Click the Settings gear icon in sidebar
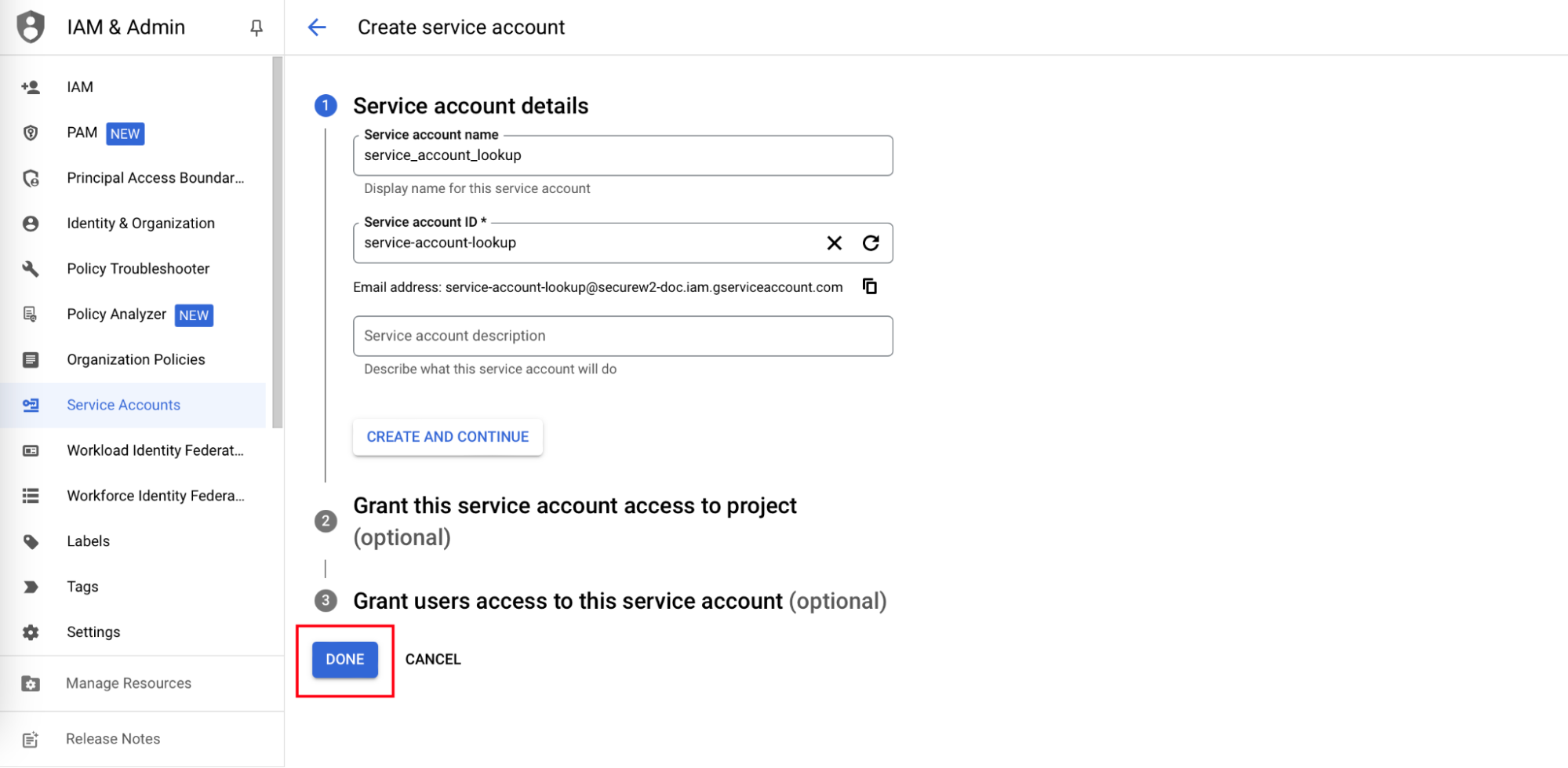This screenshot has width=1568, height=768. (x=31, y=632)
